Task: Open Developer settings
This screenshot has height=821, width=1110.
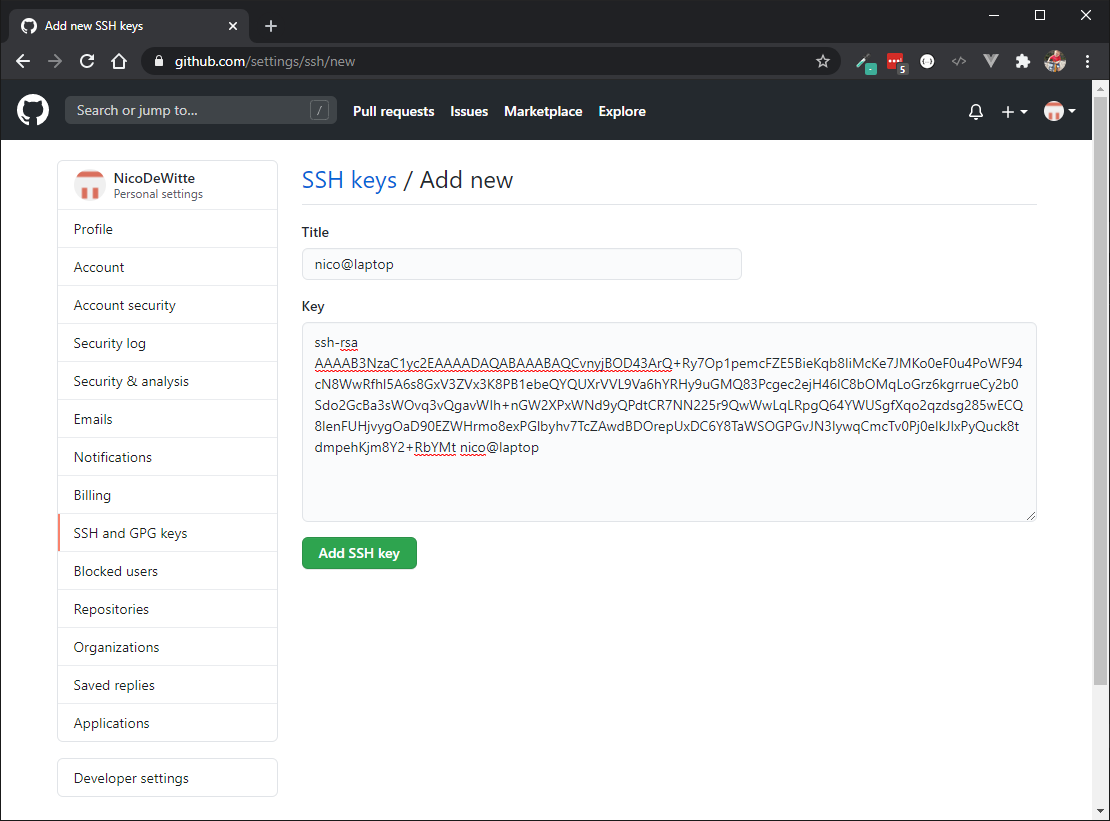Action: point(168,778)
